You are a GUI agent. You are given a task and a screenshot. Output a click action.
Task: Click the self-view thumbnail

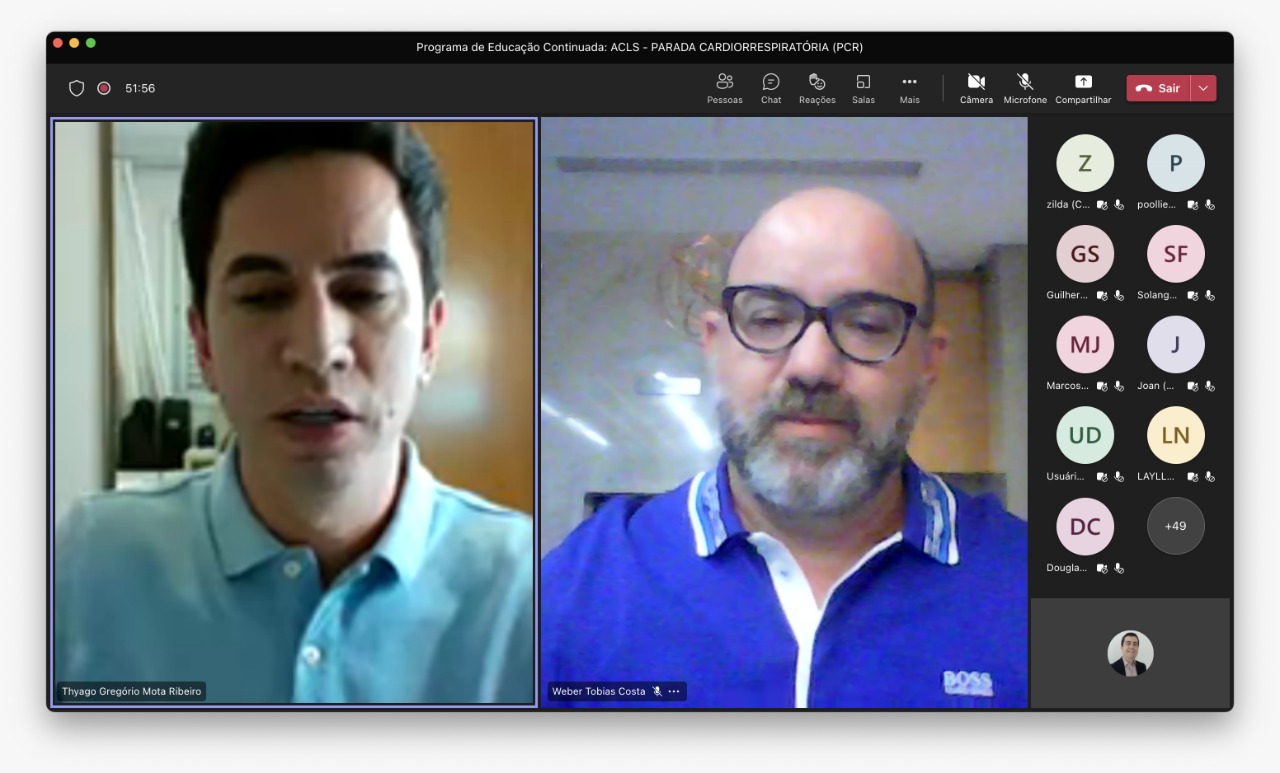tap(1130, 653)
